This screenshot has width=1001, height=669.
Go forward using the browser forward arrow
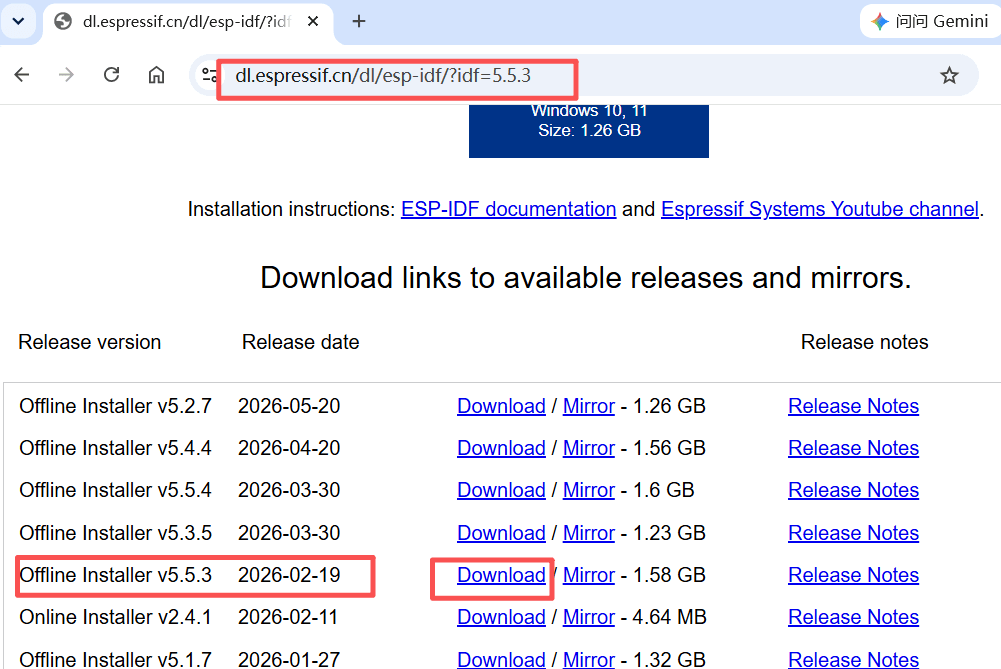66,75
